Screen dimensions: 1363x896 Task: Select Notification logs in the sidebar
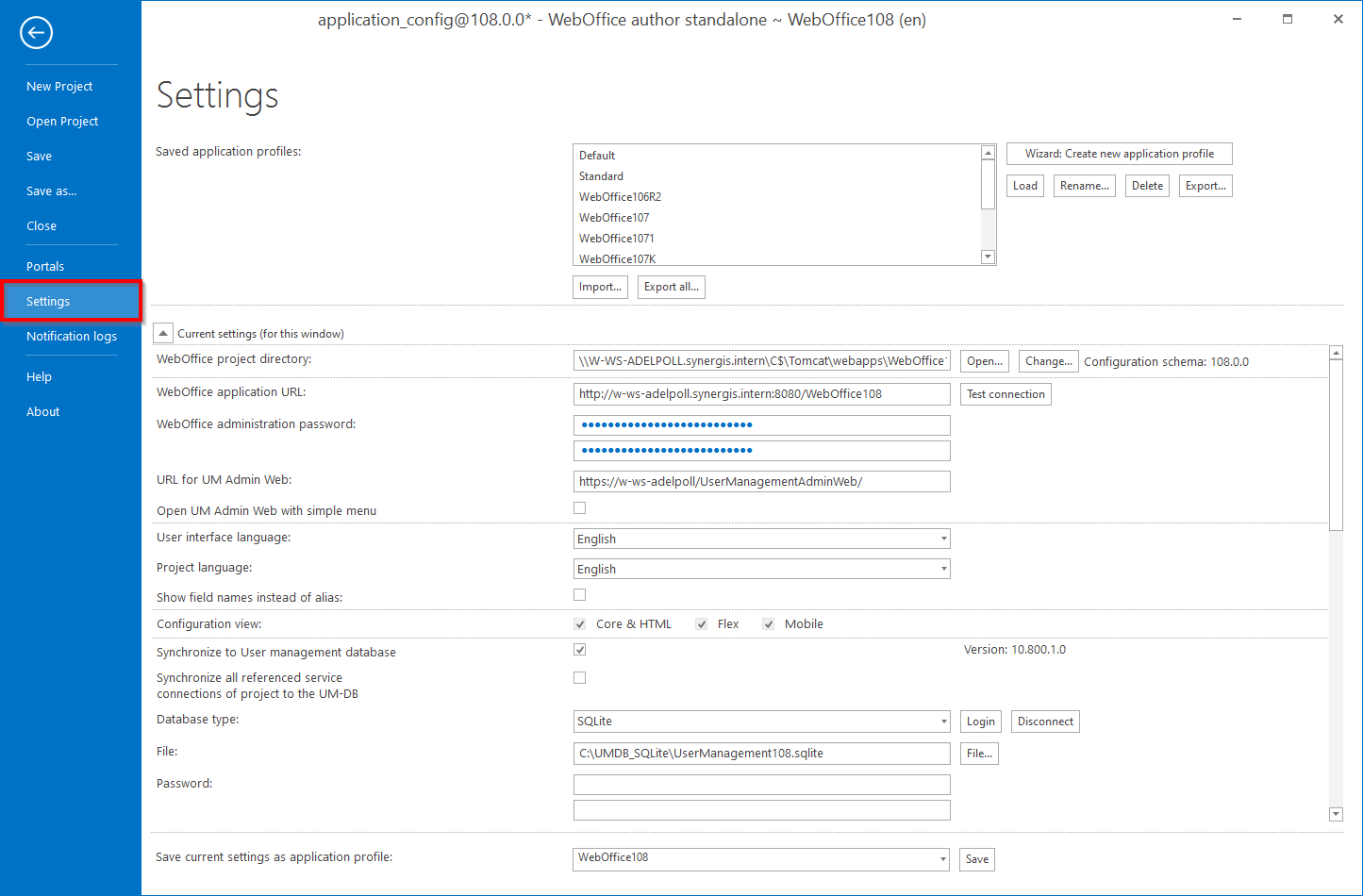point(71,336)
